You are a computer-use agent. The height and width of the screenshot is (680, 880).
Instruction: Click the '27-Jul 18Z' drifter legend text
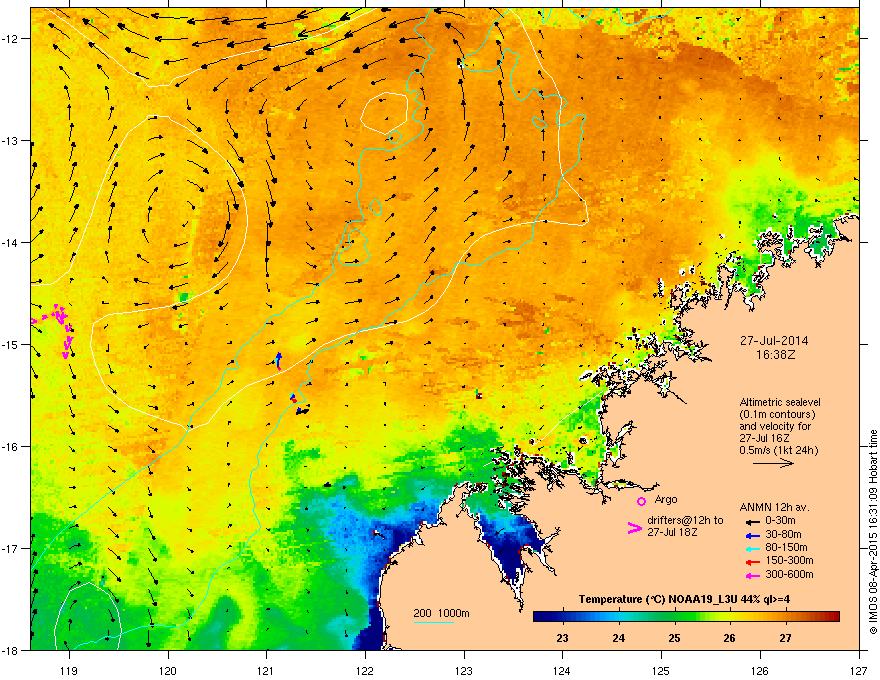click(x=672, y=532)
